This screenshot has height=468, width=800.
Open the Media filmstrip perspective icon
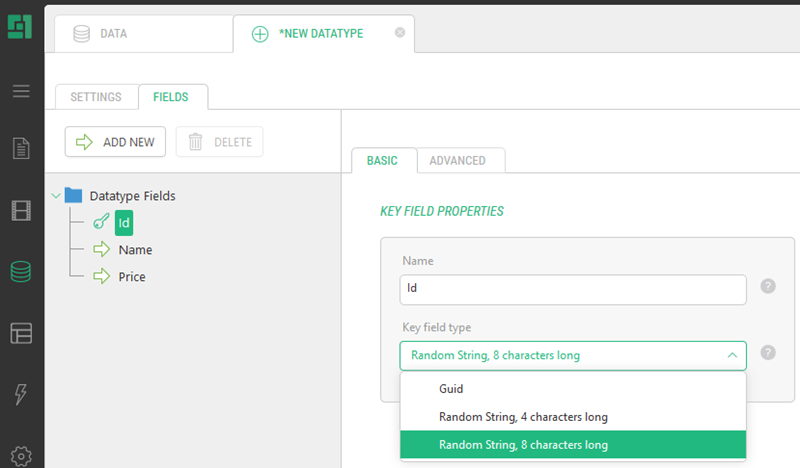21,210
